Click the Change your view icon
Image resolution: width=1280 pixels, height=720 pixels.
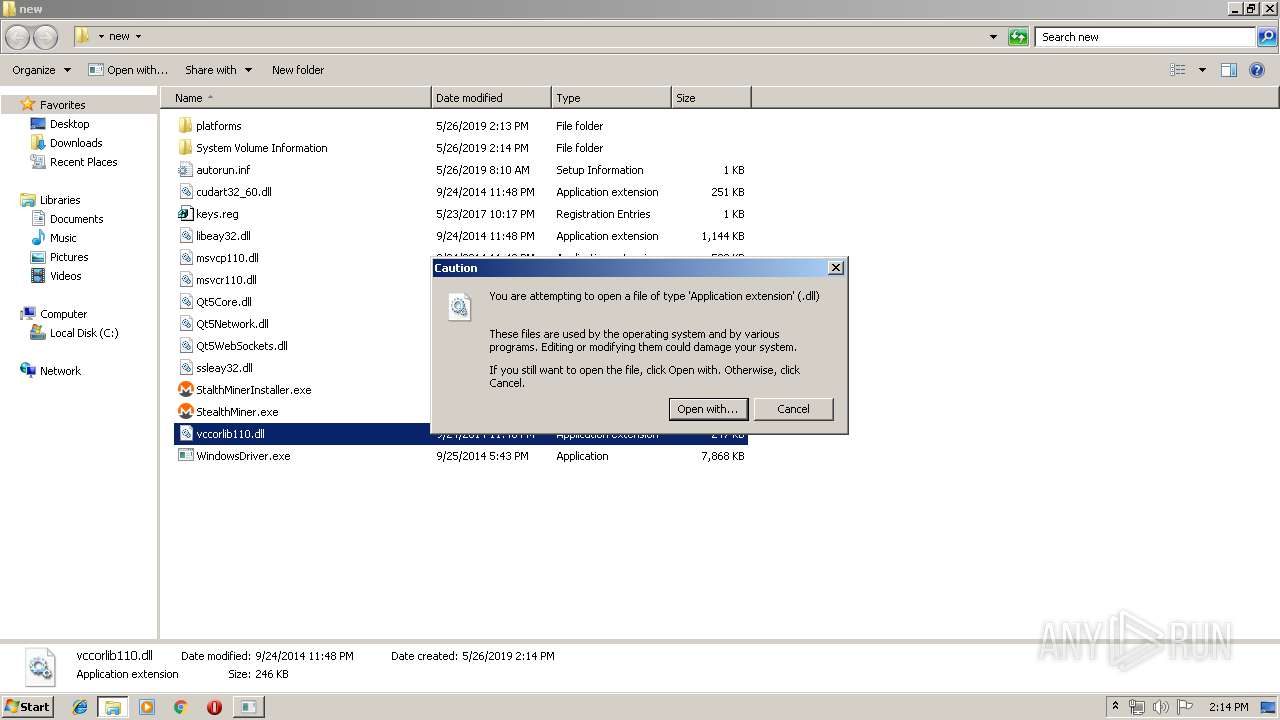[1178, 70]
